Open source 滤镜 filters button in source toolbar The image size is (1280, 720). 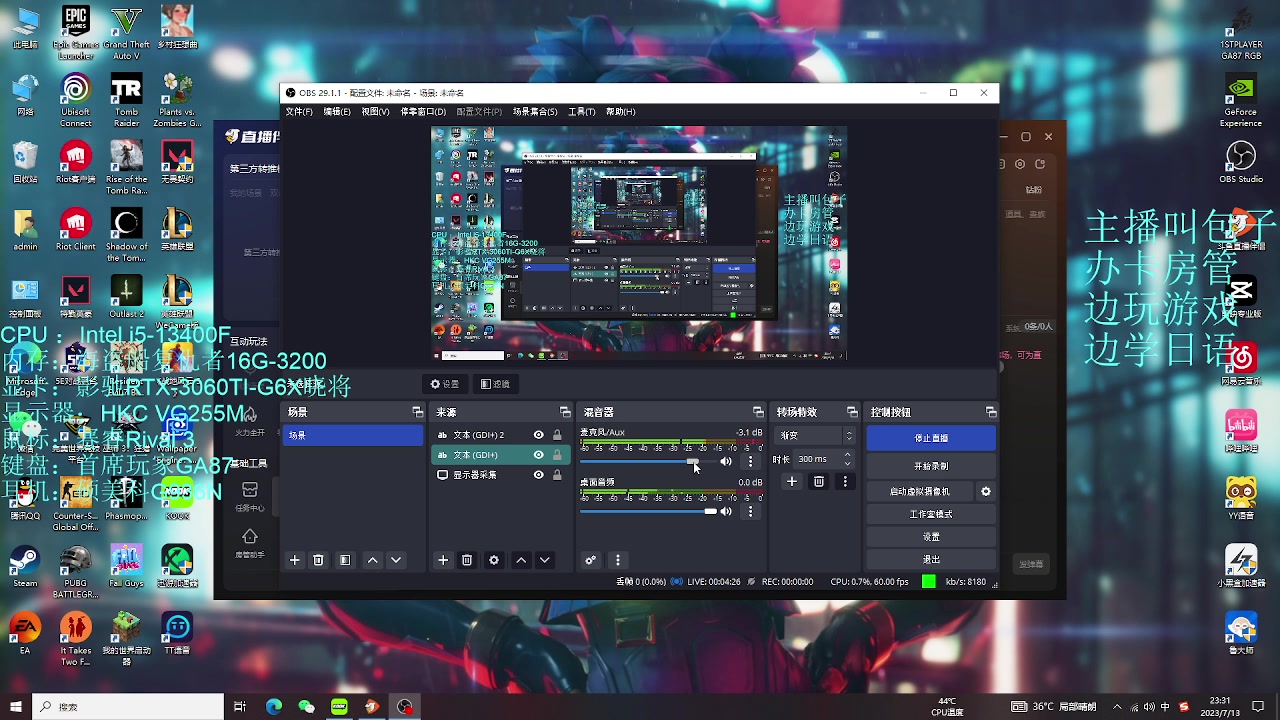(x=495, y=384)
